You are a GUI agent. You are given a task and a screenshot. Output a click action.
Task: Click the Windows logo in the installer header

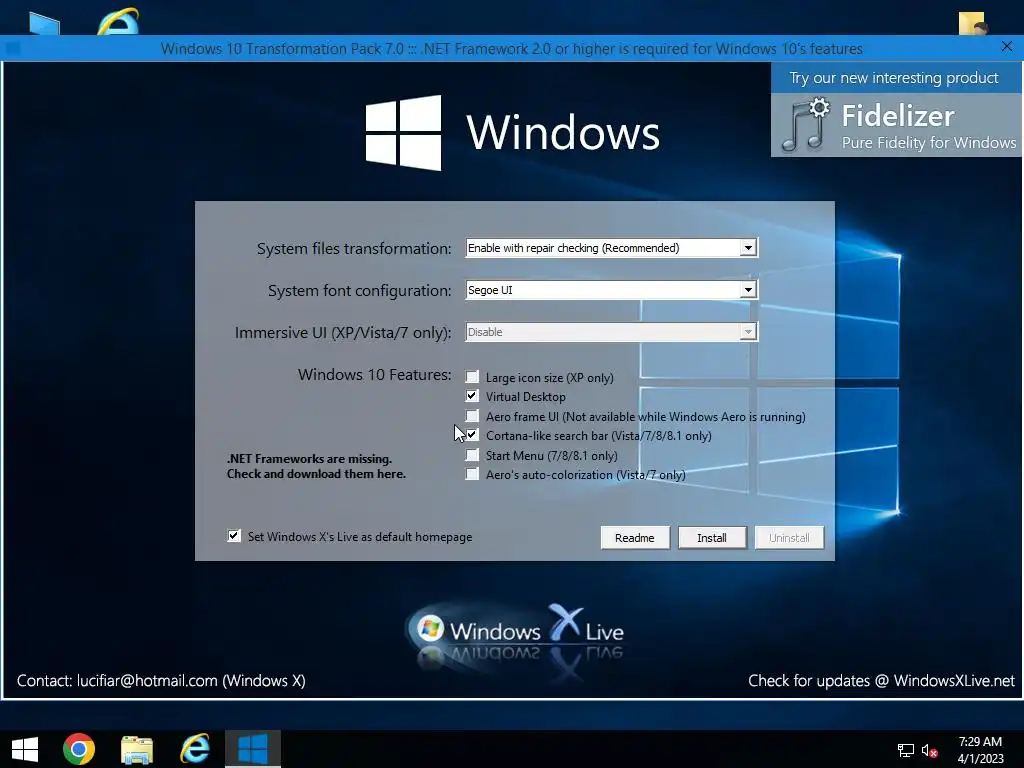pyautogui.click(x=404, y=133)
